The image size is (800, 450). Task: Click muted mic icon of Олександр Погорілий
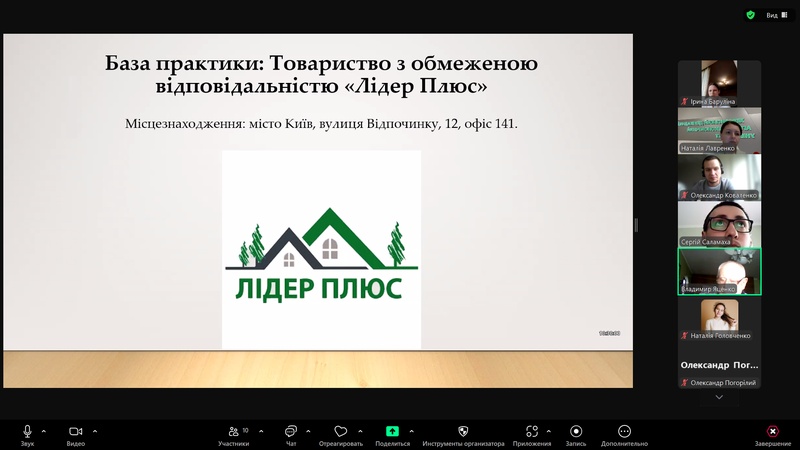tap(684, 383)
